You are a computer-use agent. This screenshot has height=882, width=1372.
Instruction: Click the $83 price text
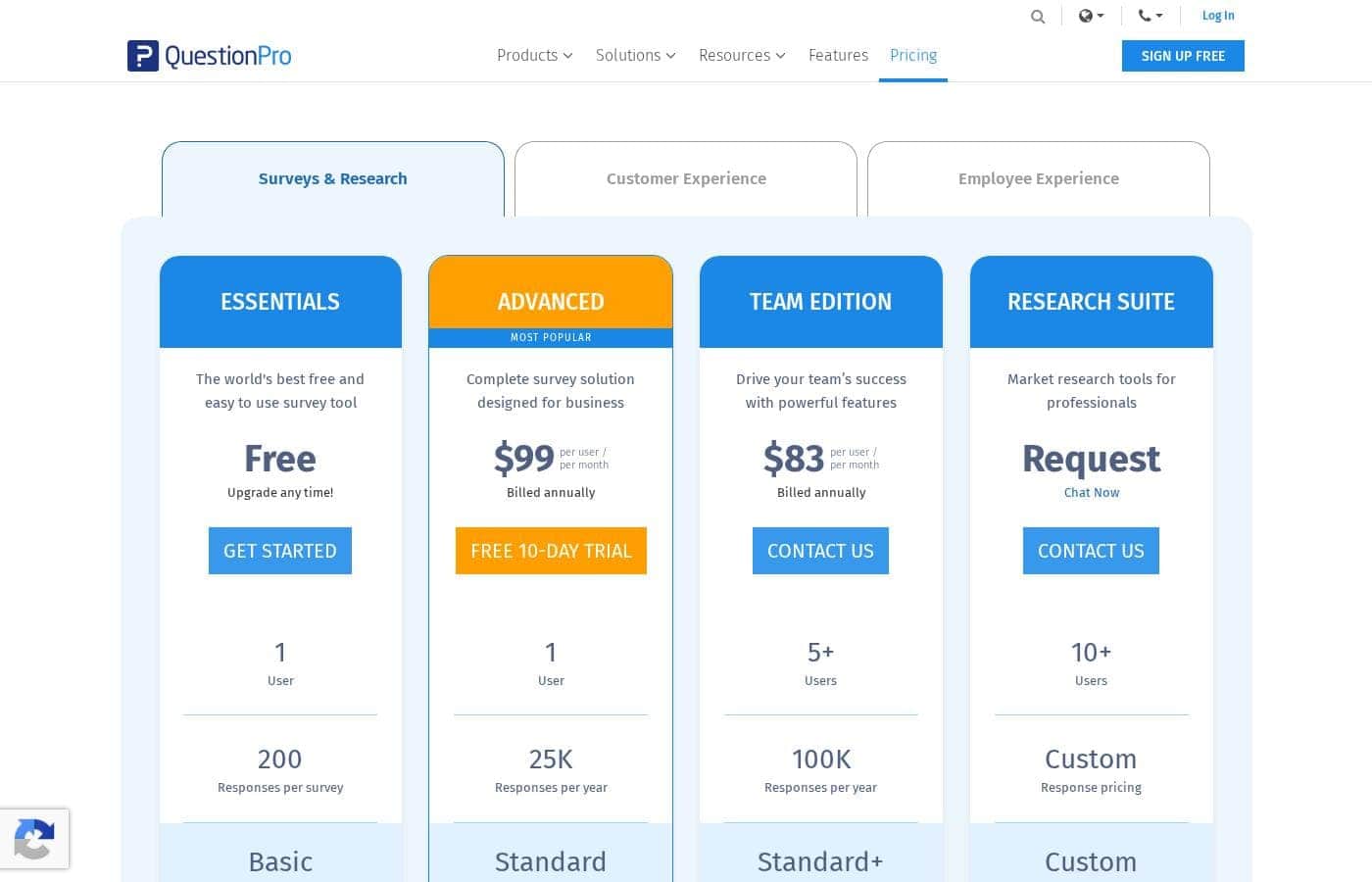pyautogui.click(x=794, y=459)
